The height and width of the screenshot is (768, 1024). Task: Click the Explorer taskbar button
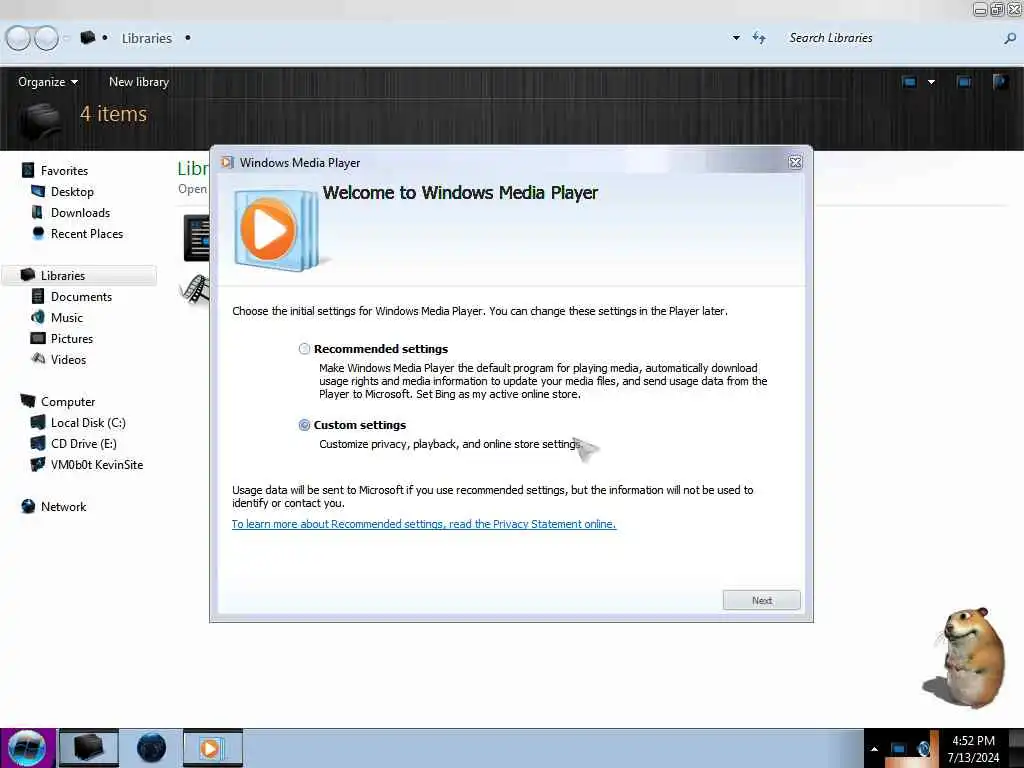point(89,748)
